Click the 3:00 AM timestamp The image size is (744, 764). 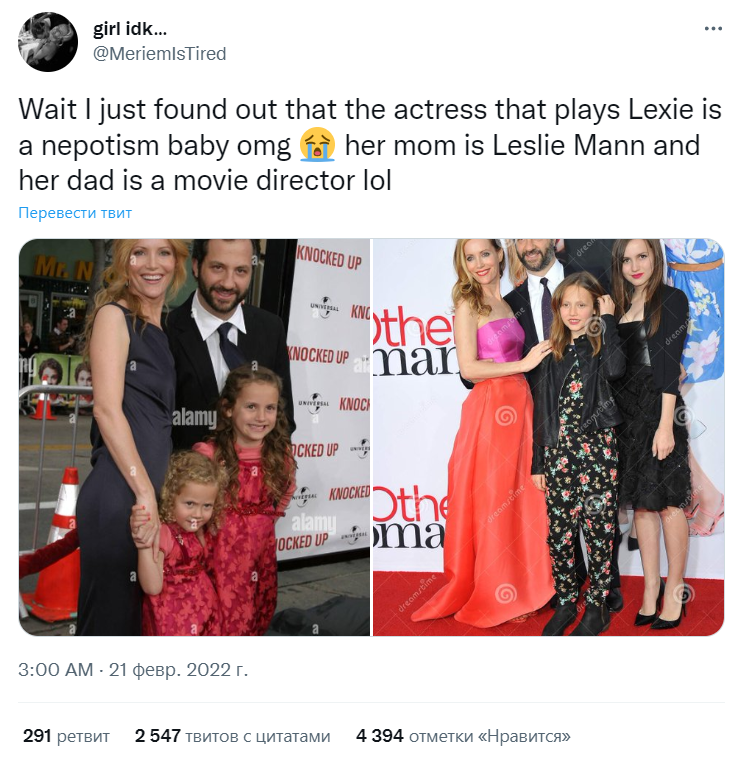(56, 669)
